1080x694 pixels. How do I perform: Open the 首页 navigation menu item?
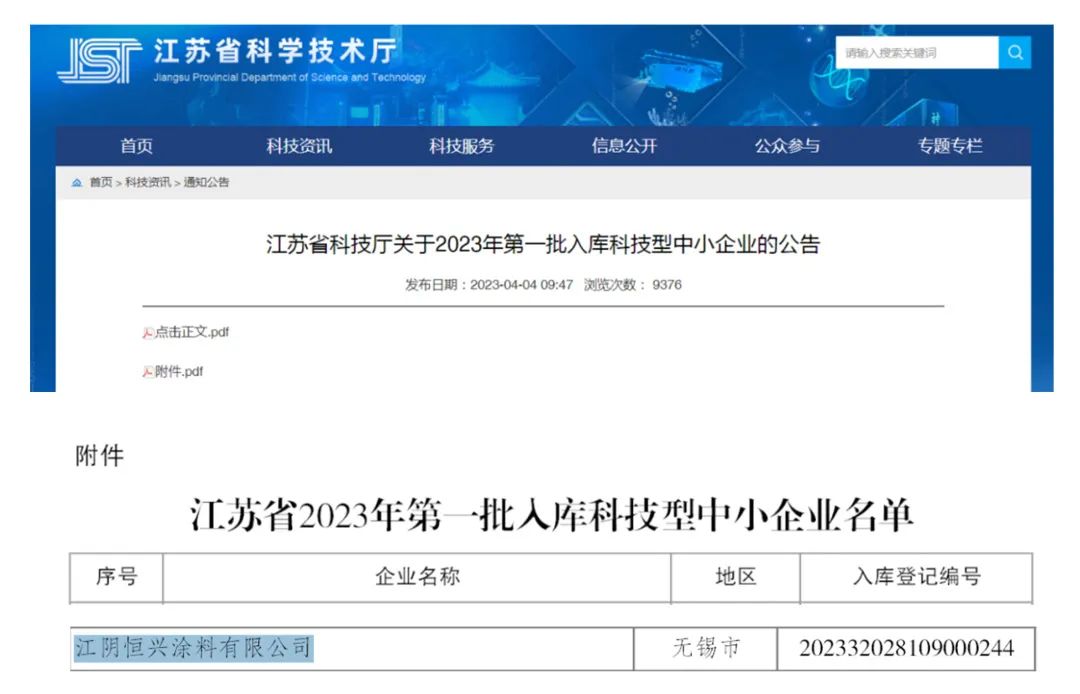(x=137, y=146)
